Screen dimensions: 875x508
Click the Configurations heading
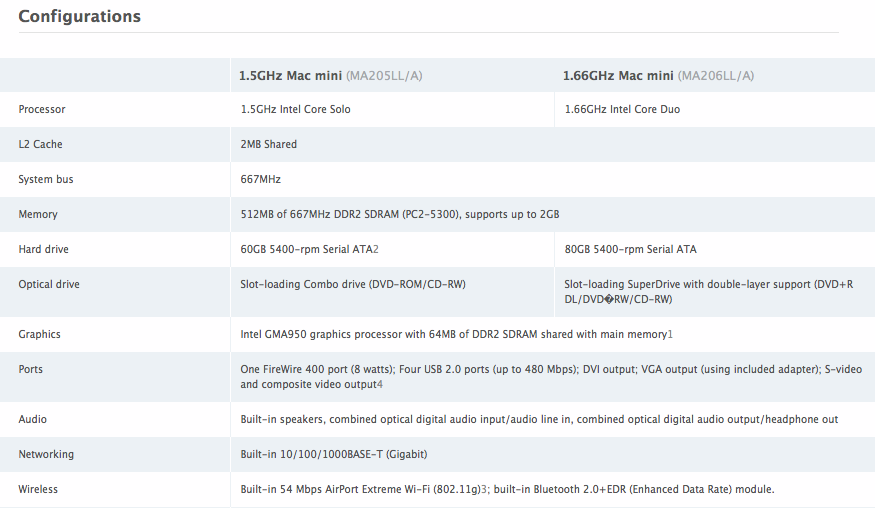tap(79, 17)
